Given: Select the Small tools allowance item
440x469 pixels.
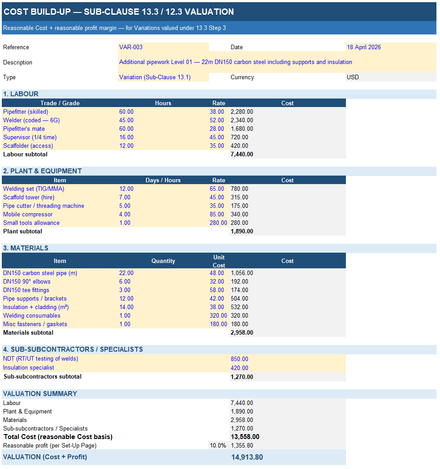Looking at the screenshot, I should [x=31, y=223].
